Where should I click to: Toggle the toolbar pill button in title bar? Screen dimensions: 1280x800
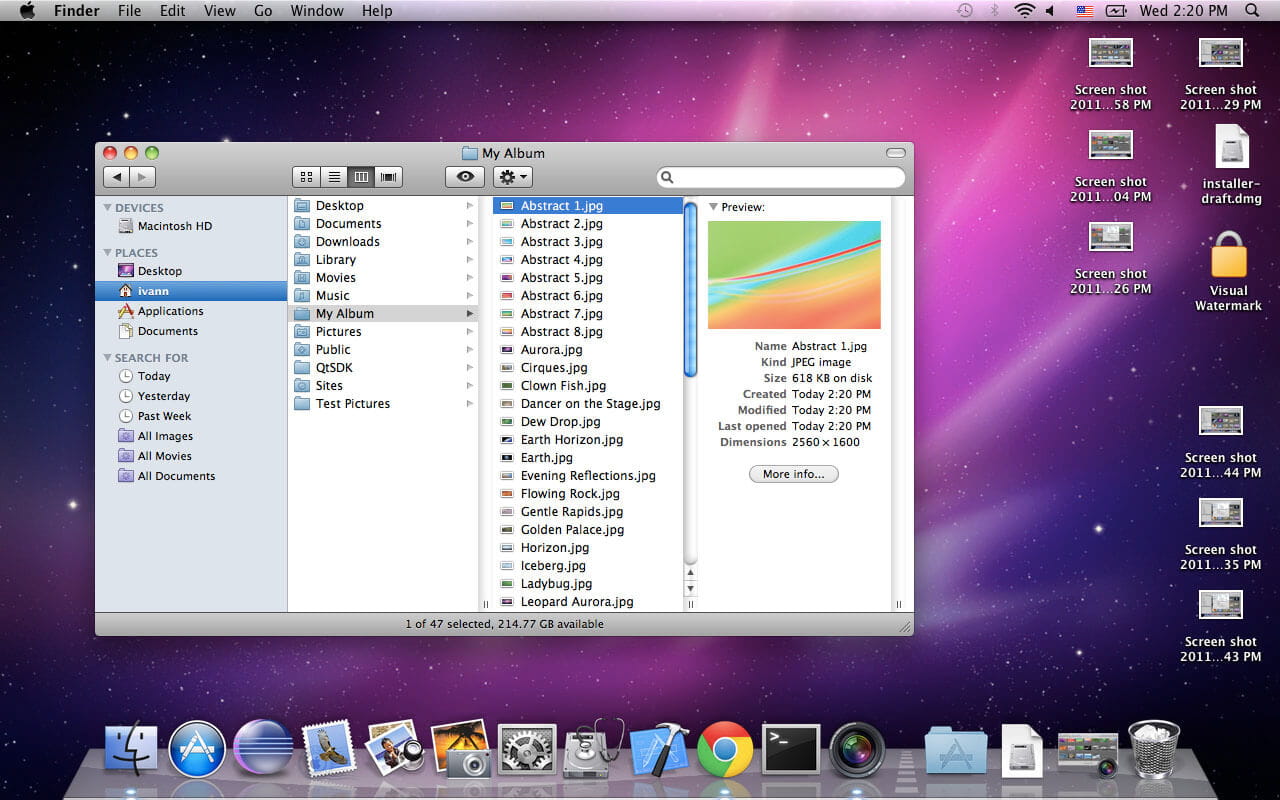[895, 153]
